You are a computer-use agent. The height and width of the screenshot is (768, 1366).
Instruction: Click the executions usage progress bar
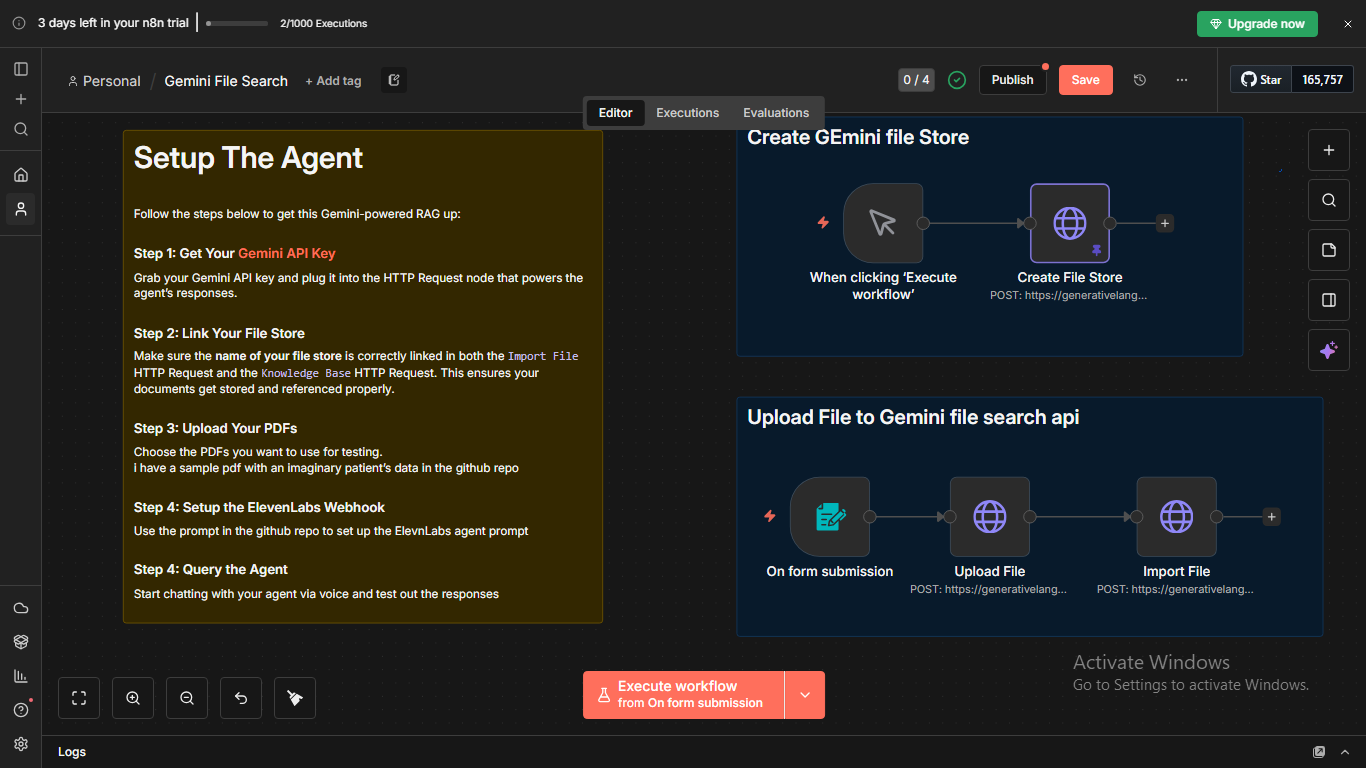[237, 23]
